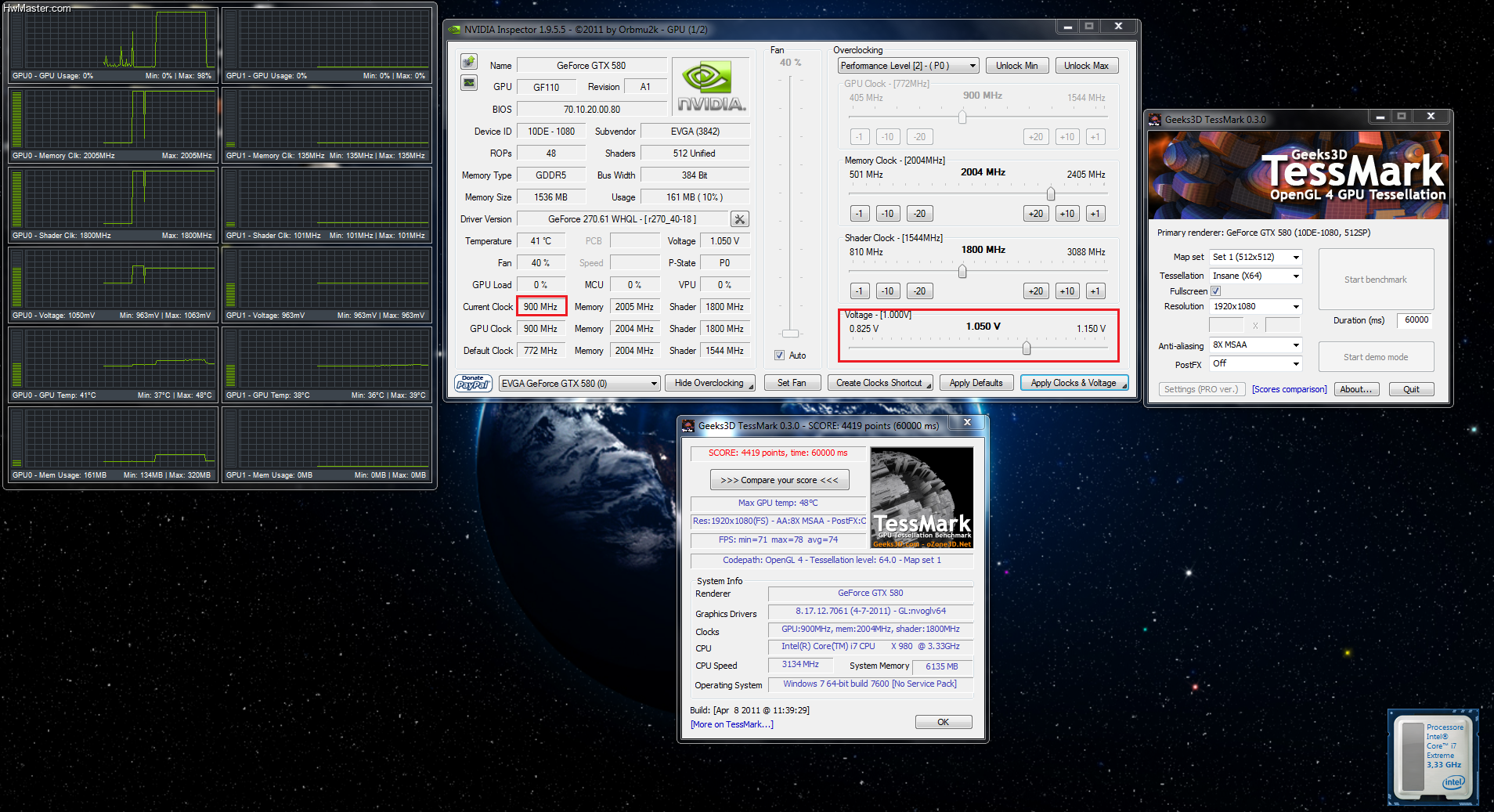Click the GPU1 Memory Clk graph
The image size is (1494, 812).
coord(327,124)
